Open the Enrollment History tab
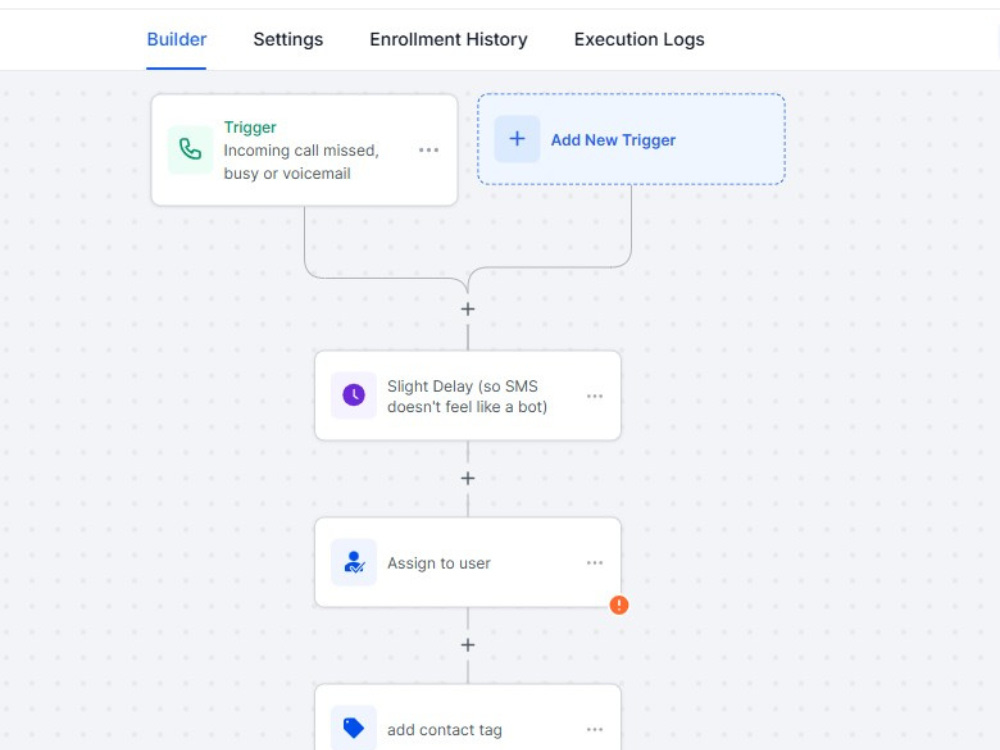This screenshot has width=1000, height=750. coord(448,40)
